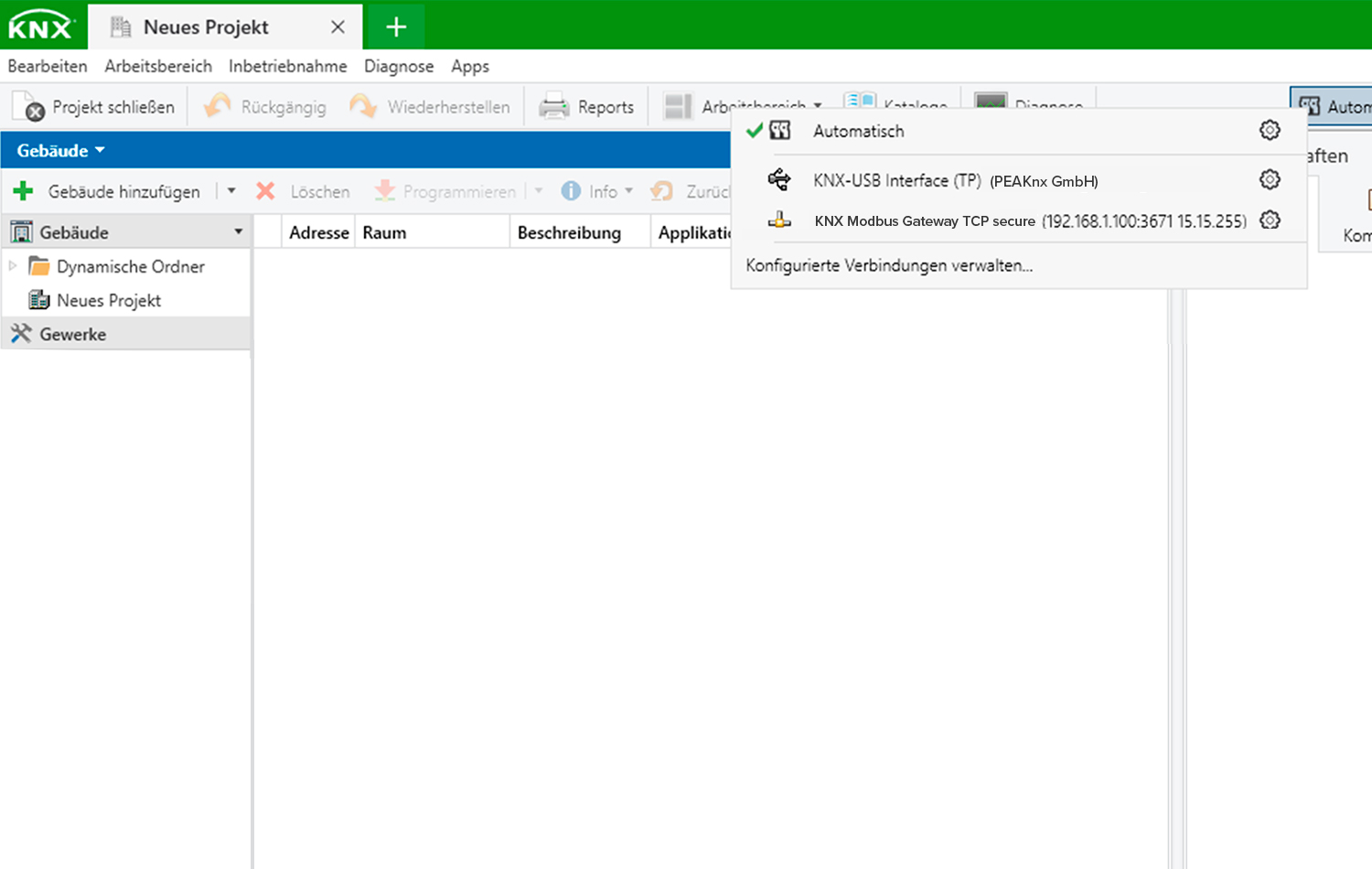Open settings gear for Automatisch connection
The width and height of the screenshot is (1372, 869).
coord(1270,130)
